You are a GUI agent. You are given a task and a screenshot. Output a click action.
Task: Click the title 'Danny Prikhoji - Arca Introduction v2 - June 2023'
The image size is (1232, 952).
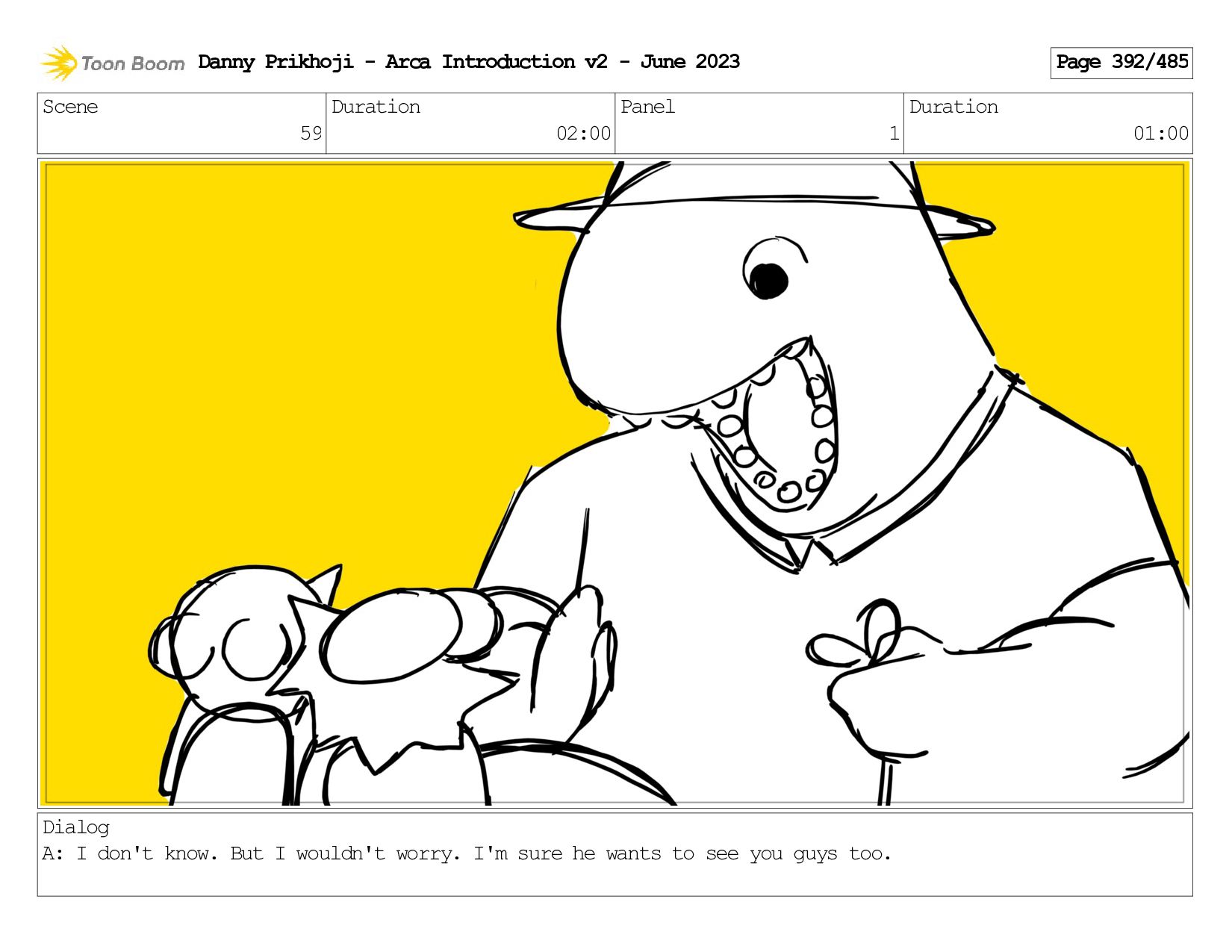pos(469,62)
